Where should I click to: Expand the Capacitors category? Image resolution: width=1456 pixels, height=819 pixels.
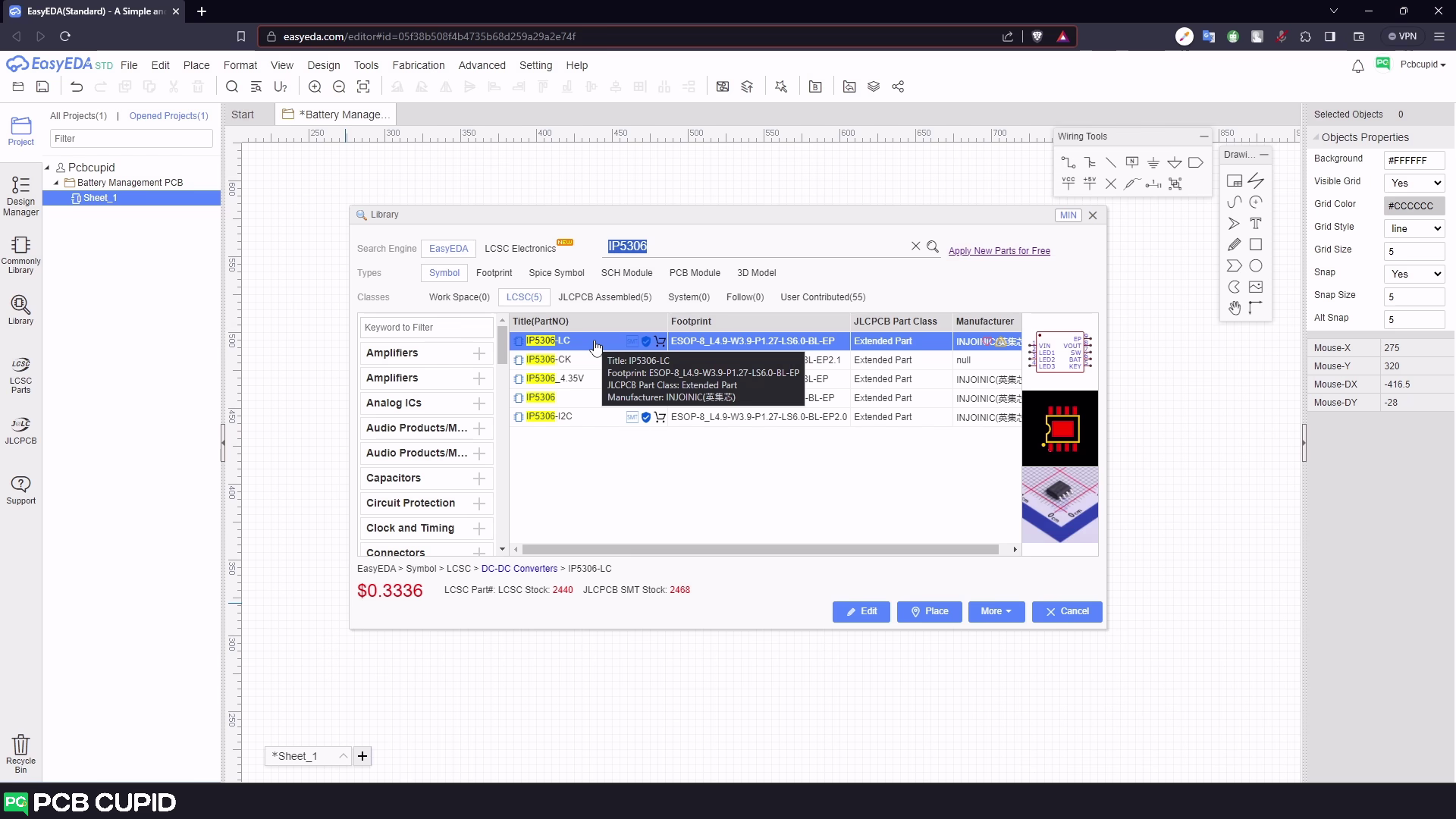pyautogui.click(x=479, y=479)
